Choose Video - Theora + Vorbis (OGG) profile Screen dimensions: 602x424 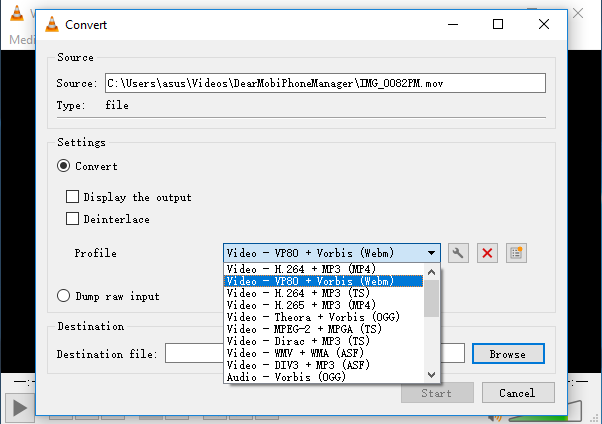coord(324,317)
